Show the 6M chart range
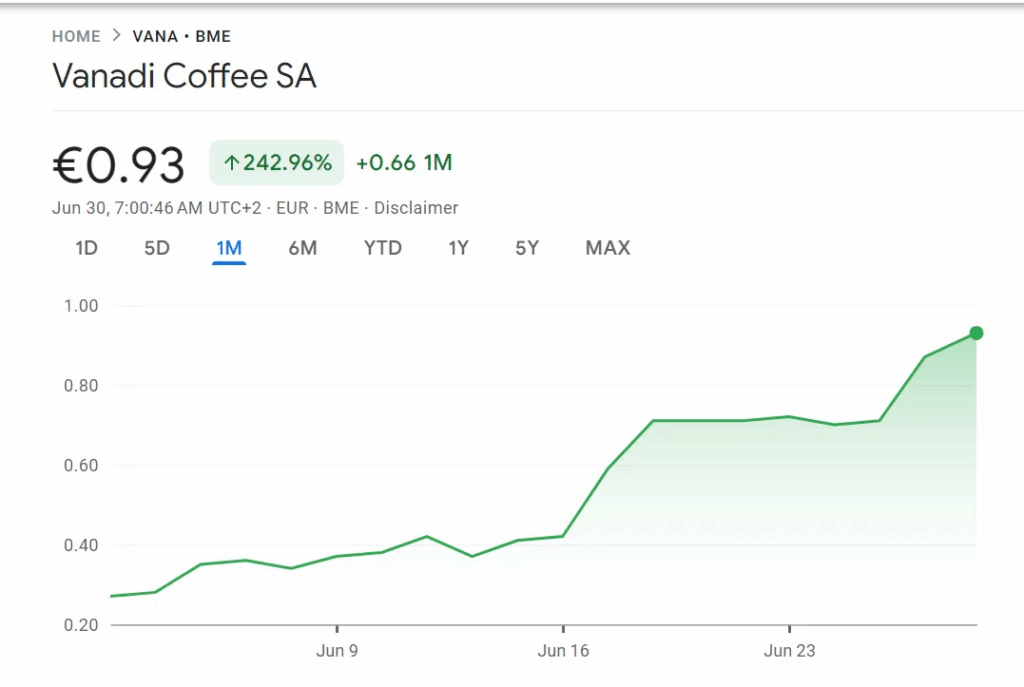The image size is (1024, 687). pos(303,248)
